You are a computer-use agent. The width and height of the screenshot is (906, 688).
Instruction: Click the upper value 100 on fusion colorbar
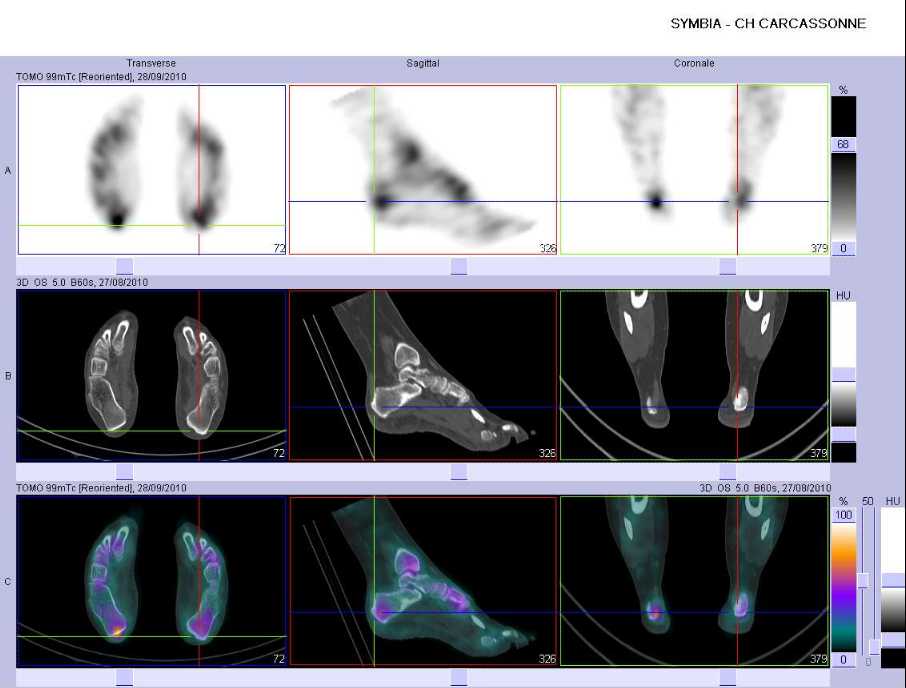pyautogui.click(x=844, y=515)
